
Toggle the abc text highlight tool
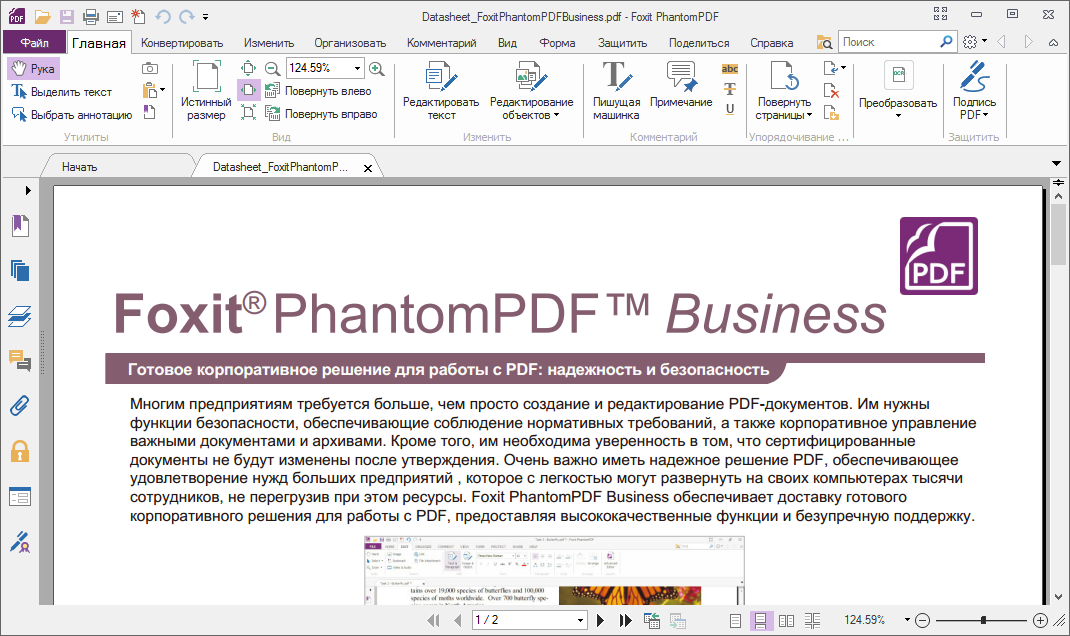click(729, 68)
